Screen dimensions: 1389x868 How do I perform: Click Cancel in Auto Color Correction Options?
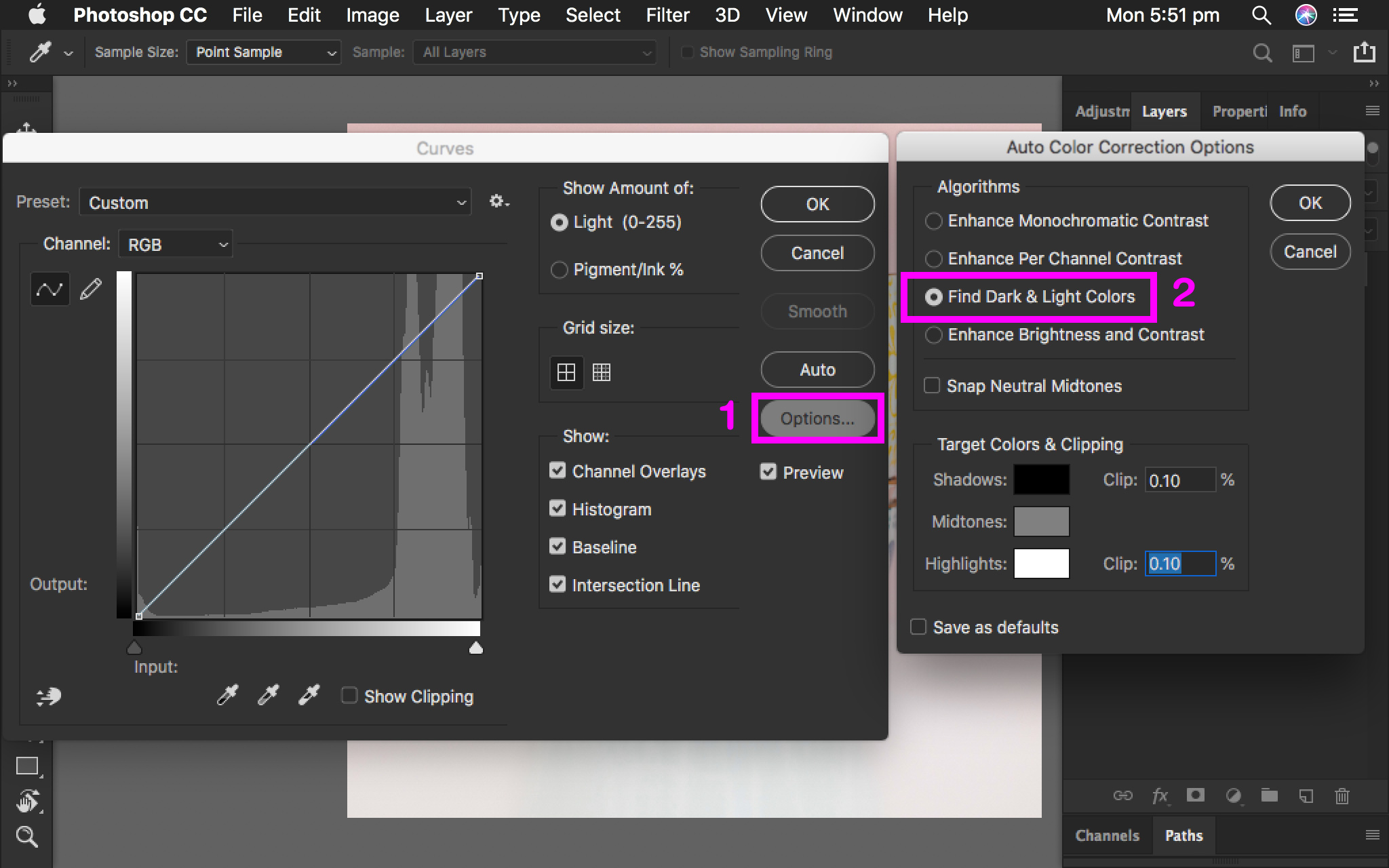1309,252
